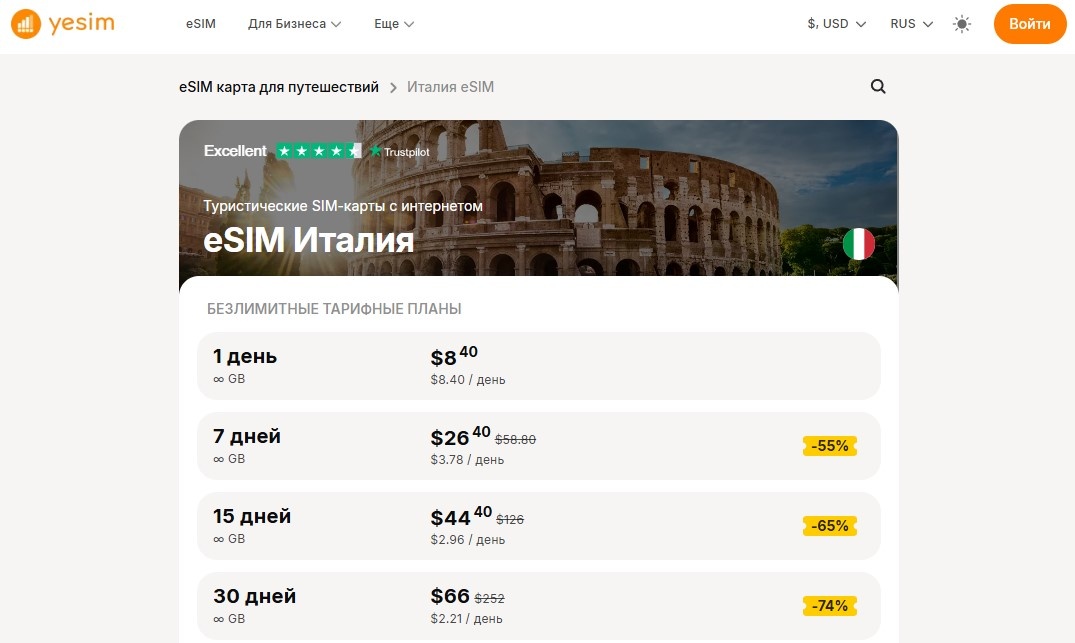This screenshot has width=1075, height=643.
Task: Click the БЕЗЛИМИТНЫЕ ТАРИФНЫЕ ПЛАНЫ heading
Action: pyautogui.click(x=334, y=309)
